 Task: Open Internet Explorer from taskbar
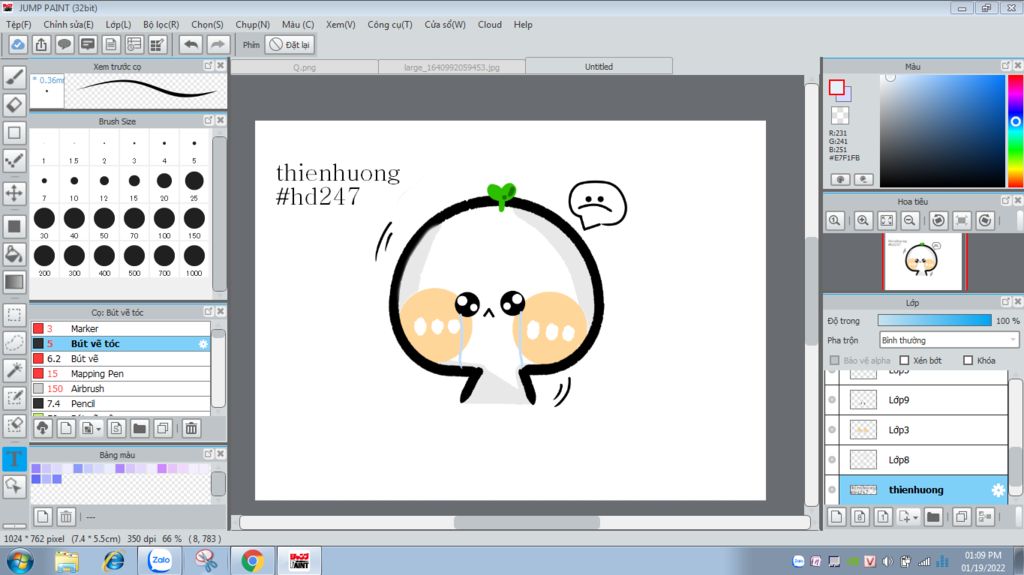tap(114, 561)
